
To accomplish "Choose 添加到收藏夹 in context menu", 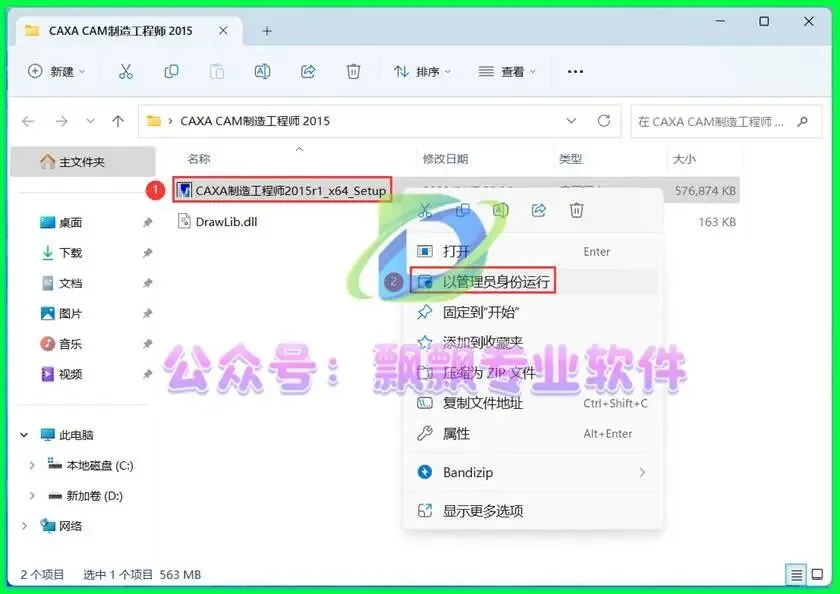I will pos(532,342).
